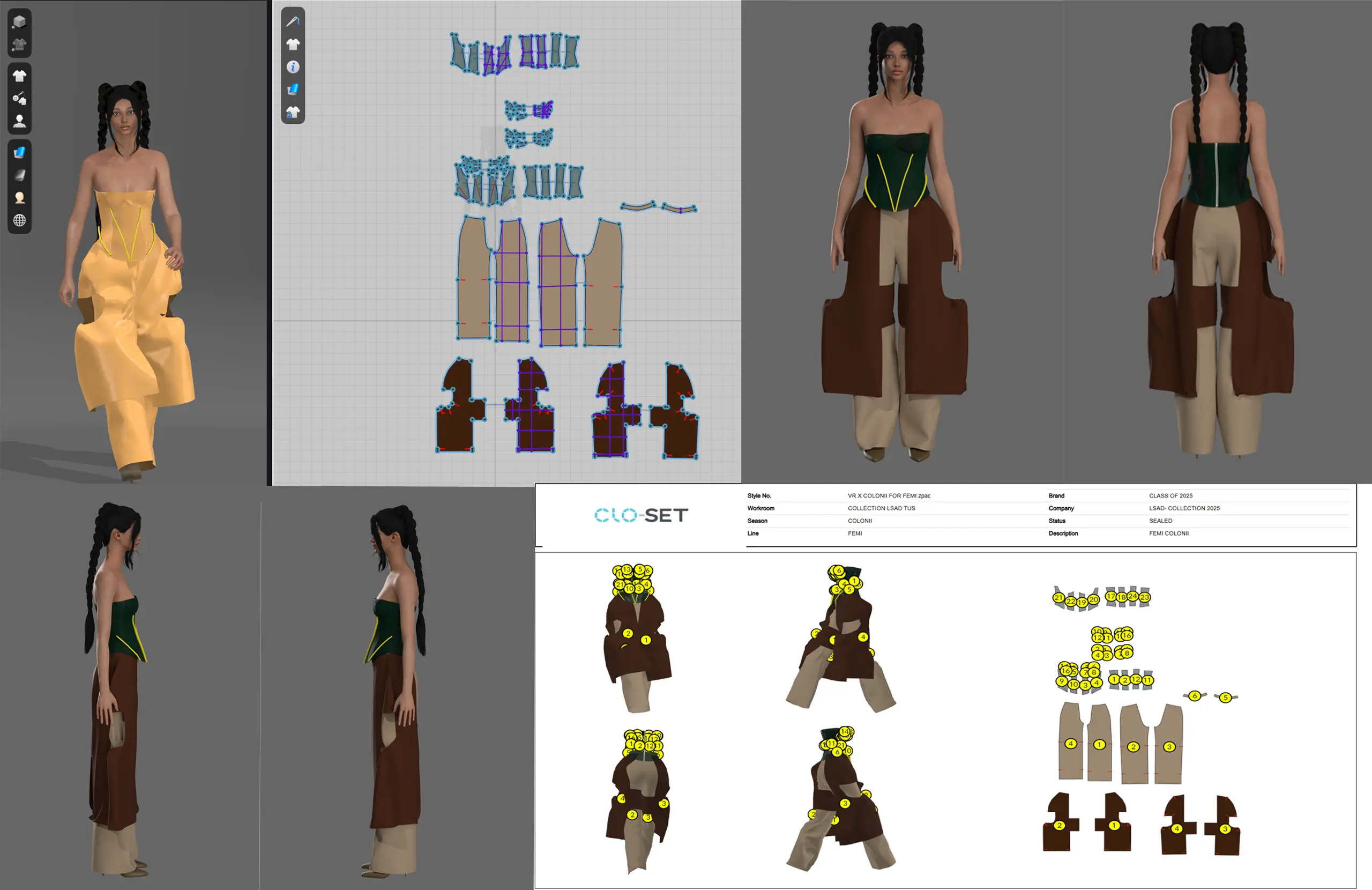Toggle the avatar display bust icon

point(19,121)
